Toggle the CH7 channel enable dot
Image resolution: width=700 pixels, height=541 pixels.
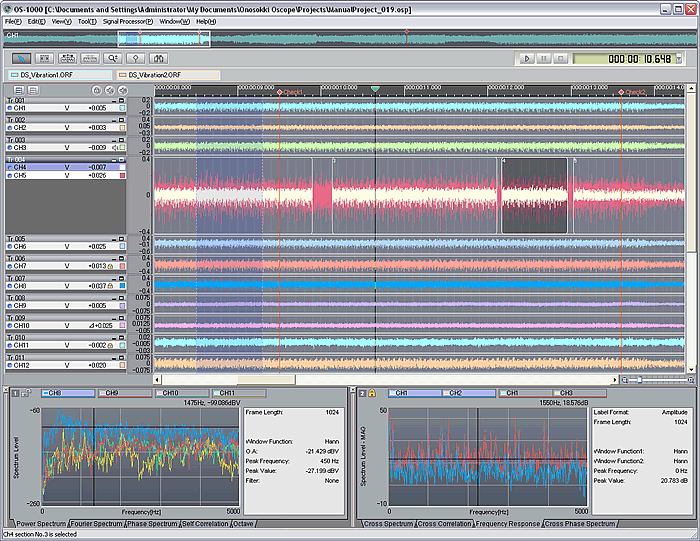pos(9,266)
